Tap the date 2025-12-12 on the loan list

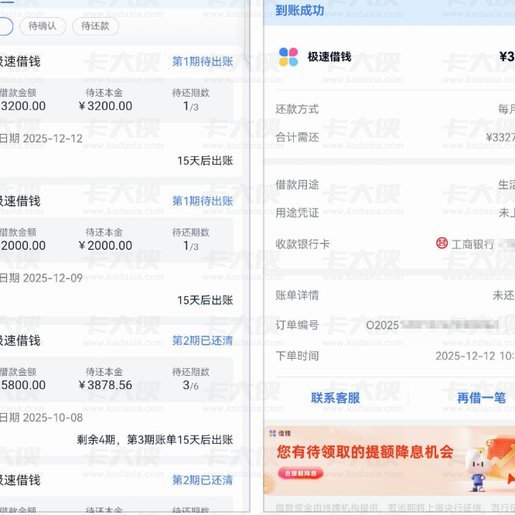(x=53, y=138)
